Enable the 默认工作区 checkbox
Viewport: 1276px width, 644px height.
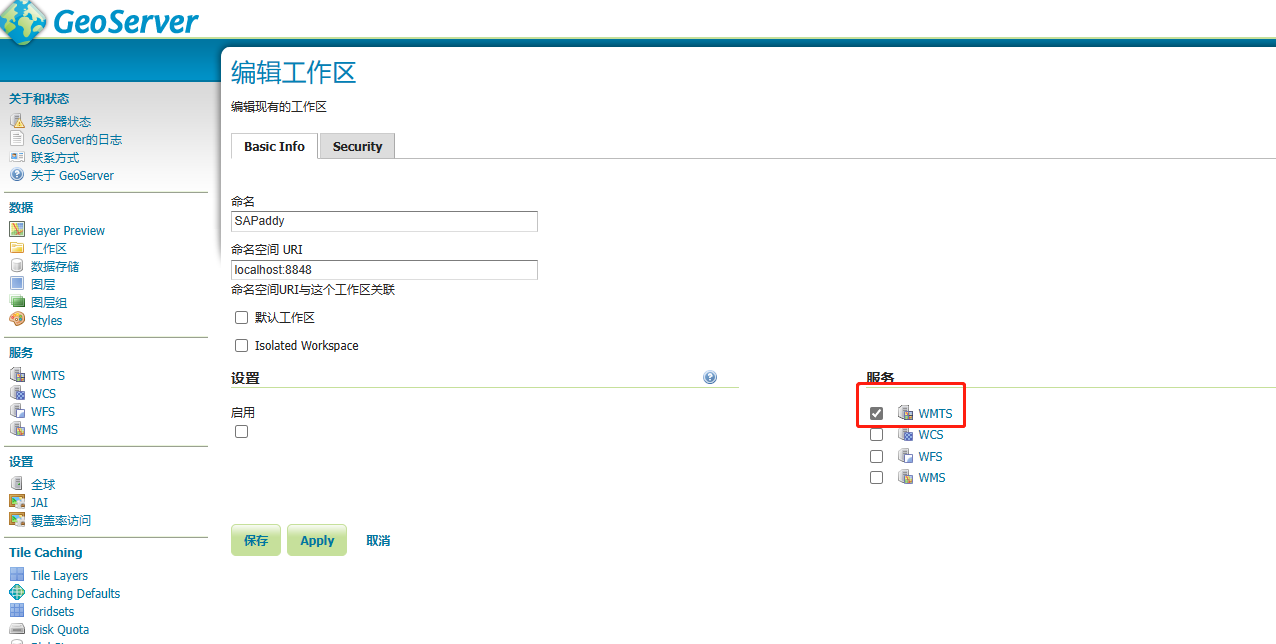tap(241, 317)
